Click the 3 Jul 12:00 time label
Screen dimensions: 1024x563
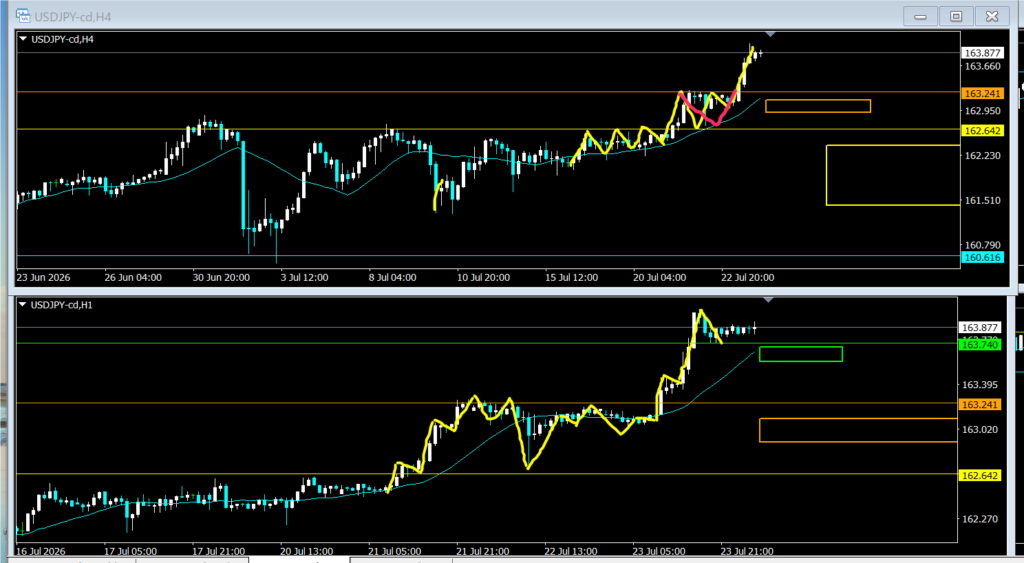304,278
